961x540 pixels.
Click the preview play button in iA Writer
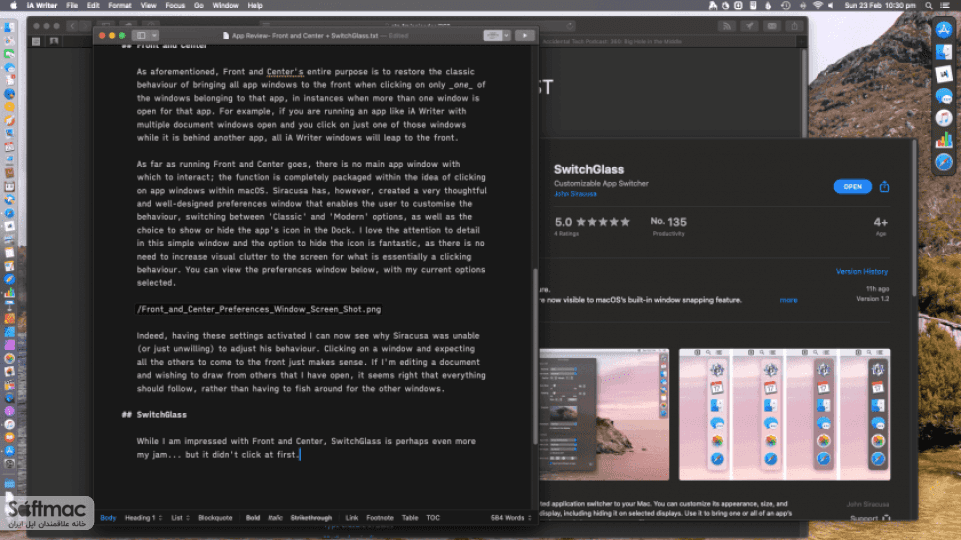tap(525, 36)
